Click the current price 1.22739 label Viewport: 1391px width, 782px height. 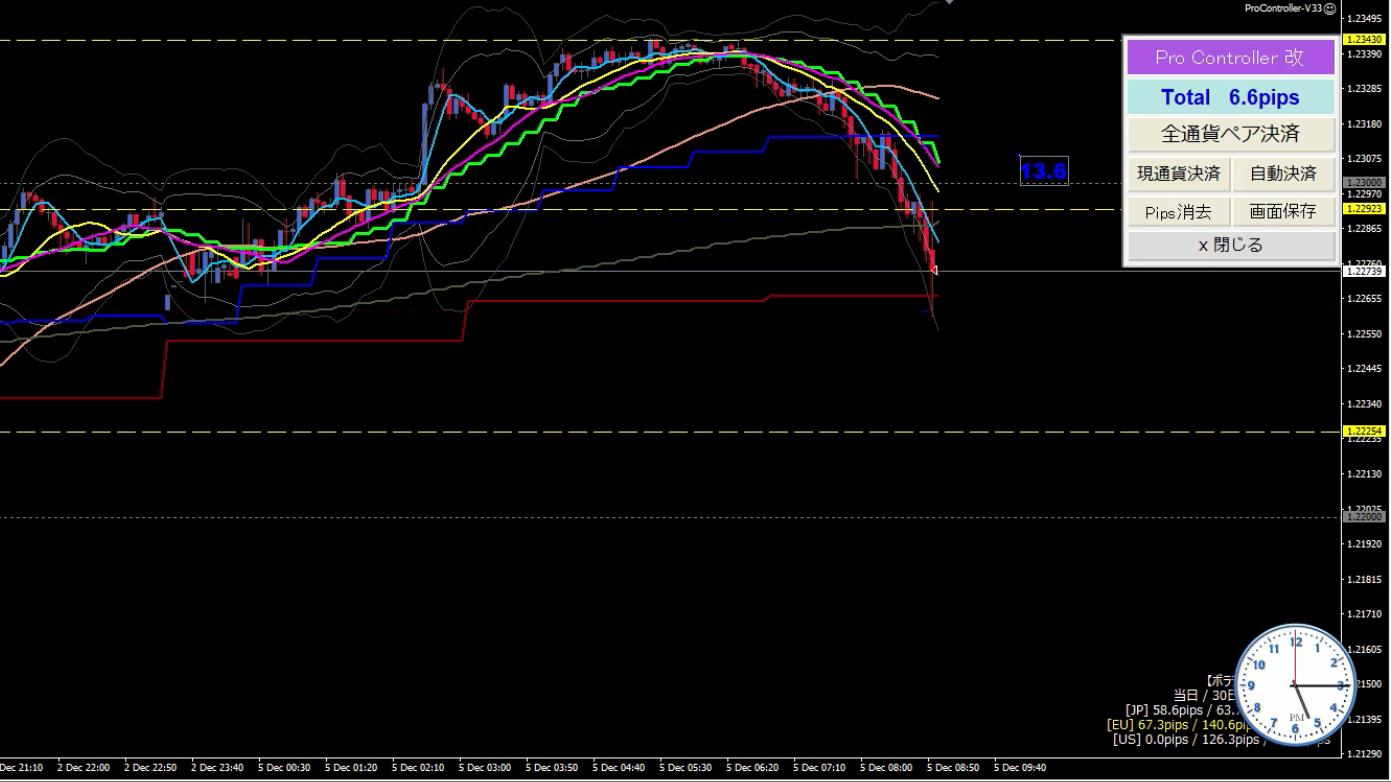[x=1364, y=271]
